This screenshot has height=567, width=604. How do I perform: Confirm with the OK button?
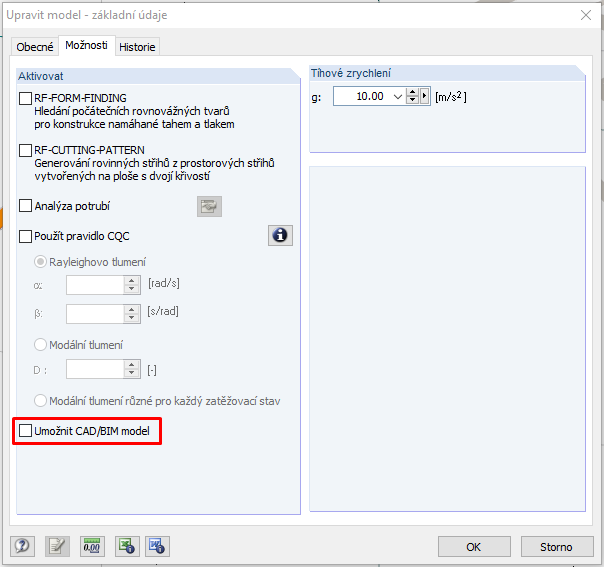[x=474, y=547]
